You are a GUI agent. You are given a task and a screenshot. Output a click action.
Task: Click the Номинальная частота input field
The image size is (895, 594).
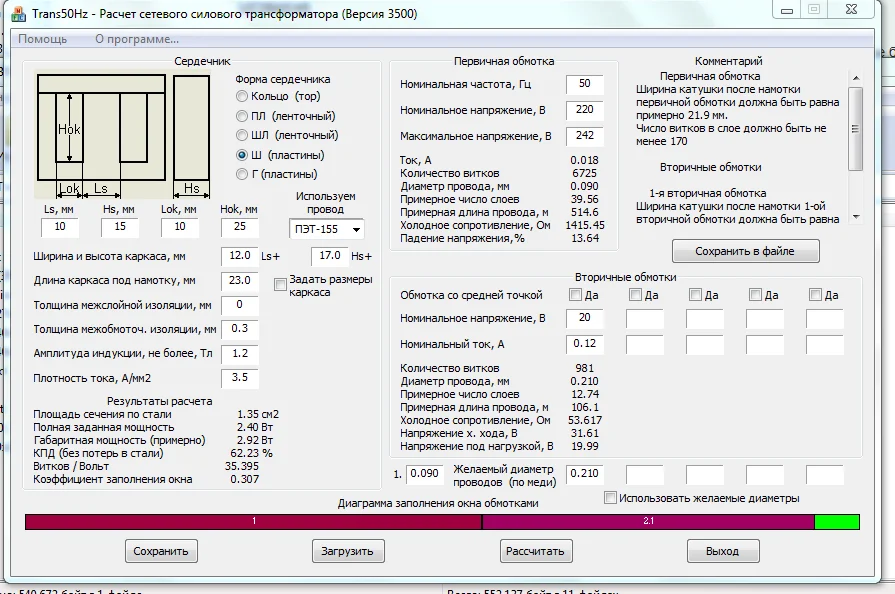coord(584,84)
